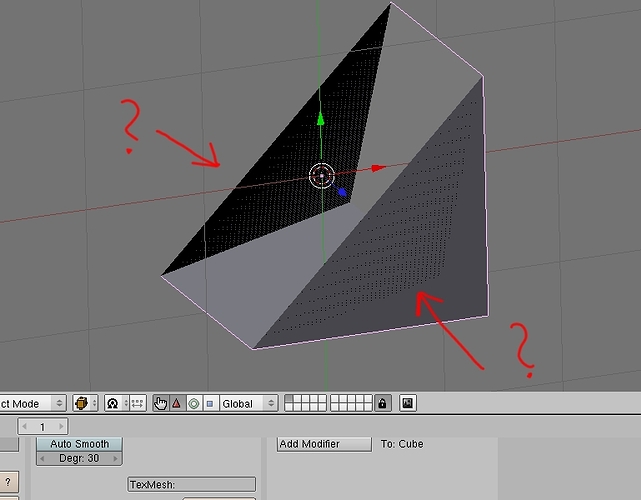This screenshot has height=500, width=641.
Task: Toggle the 3D manipulator hand icon
Action: click(x=160, y=404)
